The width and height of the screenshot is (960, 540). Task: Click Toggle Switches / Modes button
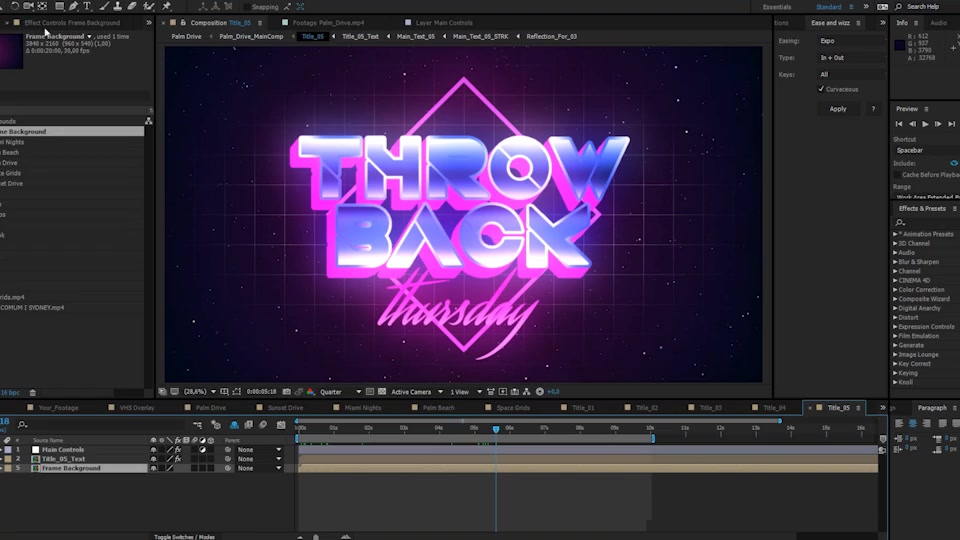click(x=184, y=537)
